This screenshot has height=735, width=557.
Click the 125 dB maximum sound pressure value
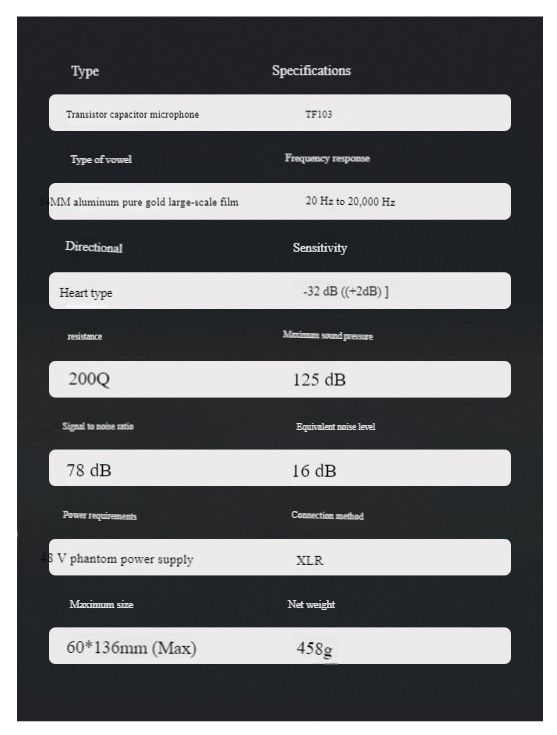[x=319, y=380]
